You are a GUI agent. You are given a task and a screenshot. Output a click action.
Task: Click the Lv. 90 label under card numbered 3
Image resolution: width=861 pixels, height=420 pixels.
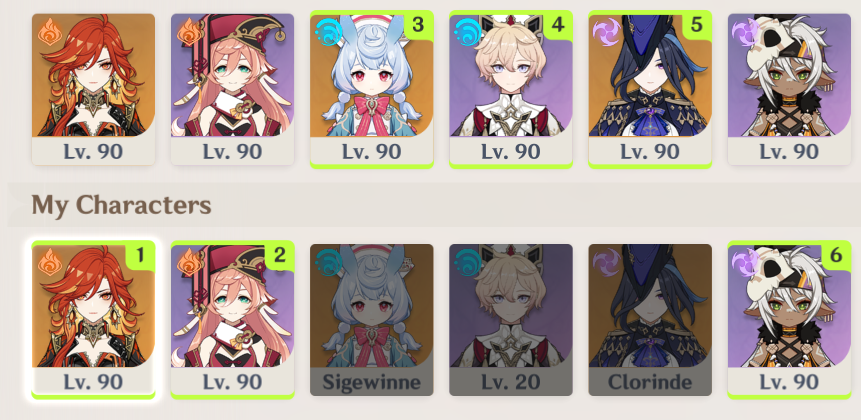[x=372, y=152]
